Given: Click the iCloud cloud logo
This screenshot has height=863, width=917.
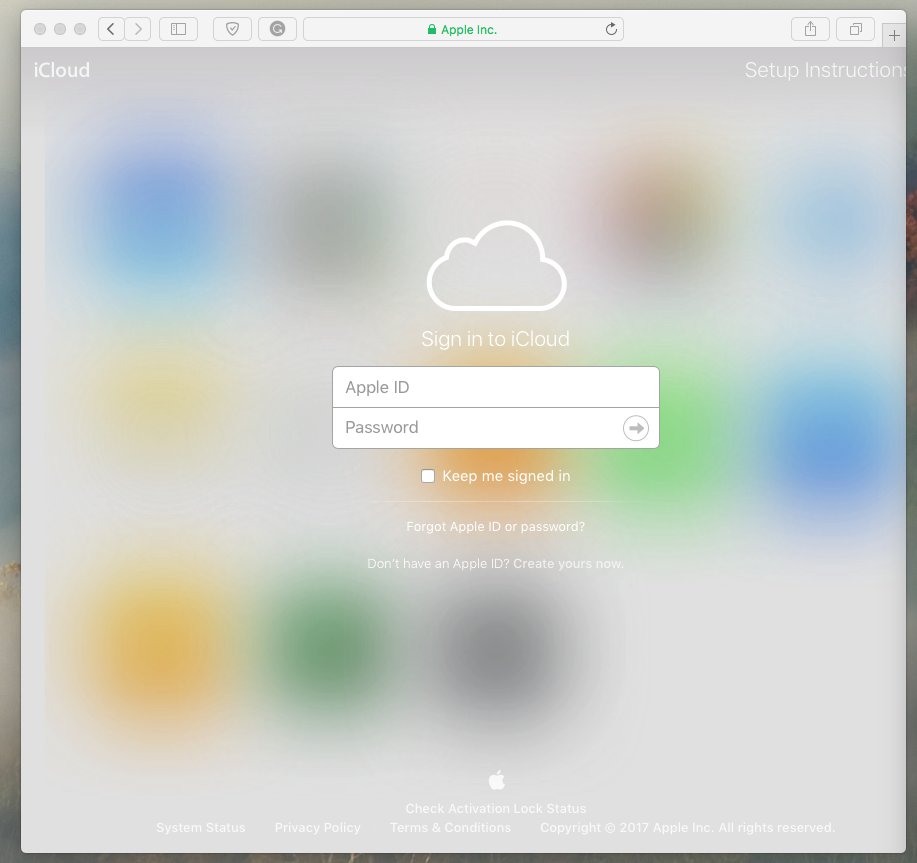Looking at the screenshot, I should [x=497, y=265].
